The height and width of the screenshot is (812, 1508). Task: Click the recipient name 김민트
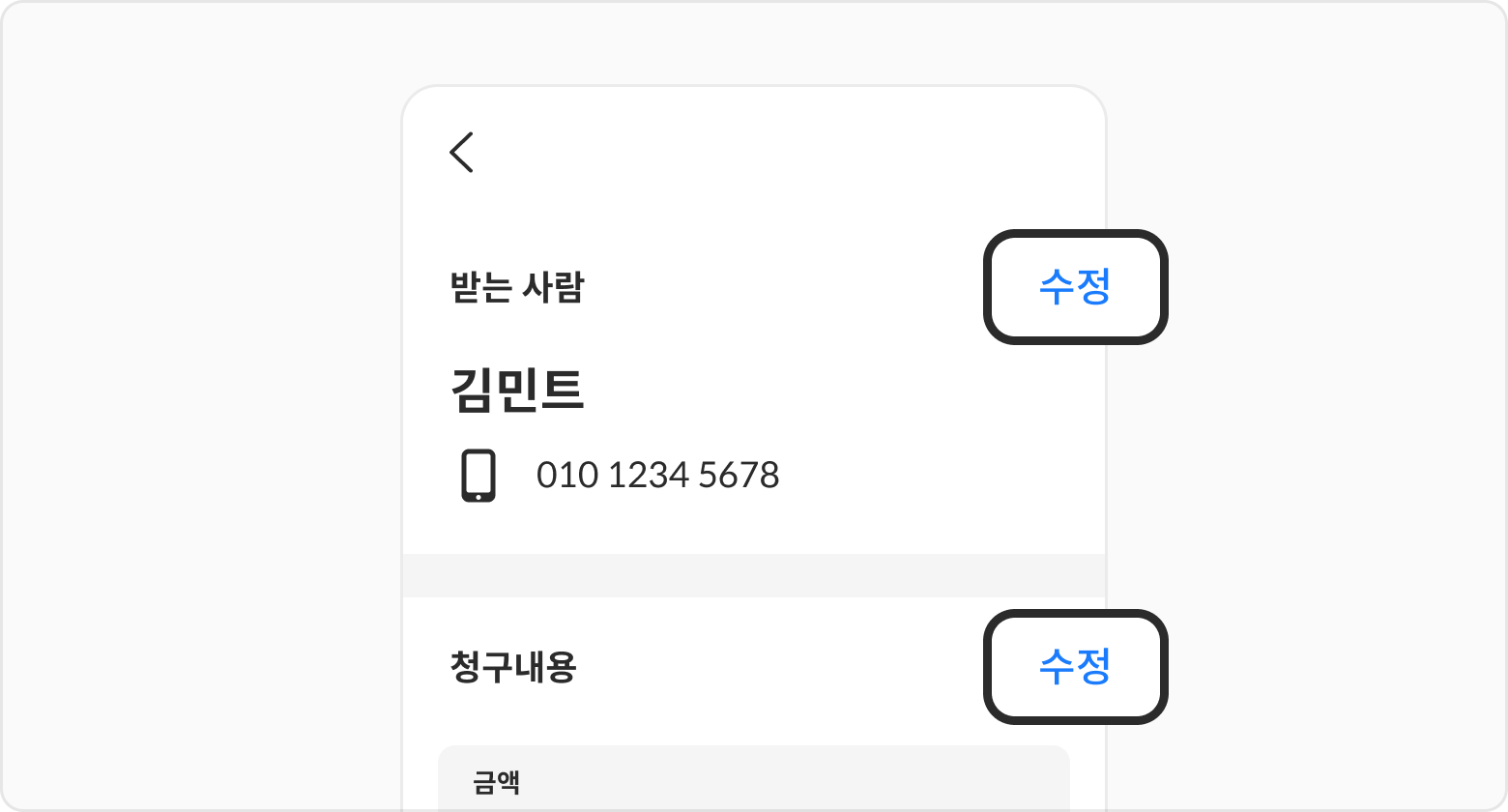[x=517, y=391]
